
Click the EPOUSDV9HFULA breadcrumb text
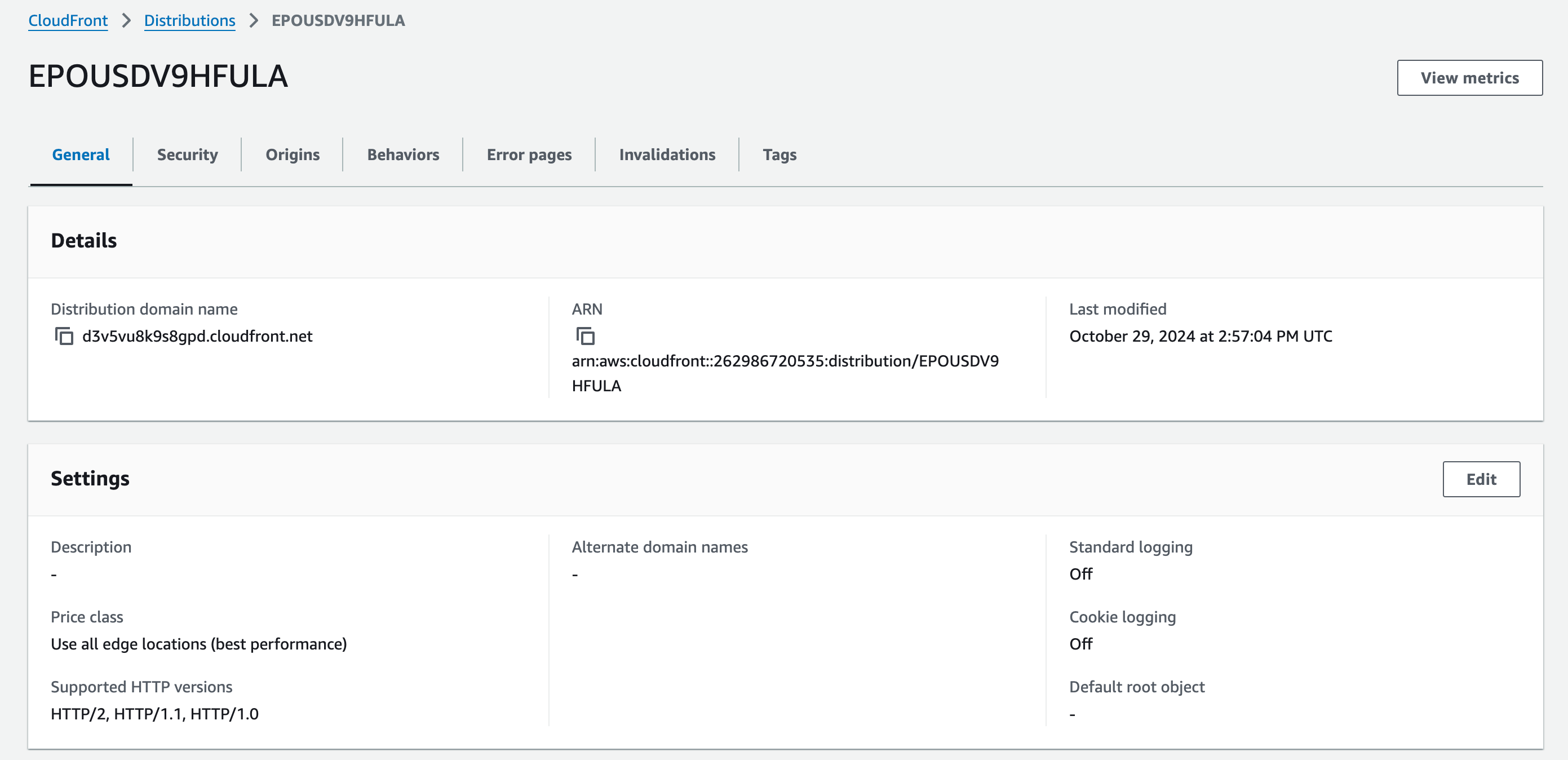click(x=338, y=21)
